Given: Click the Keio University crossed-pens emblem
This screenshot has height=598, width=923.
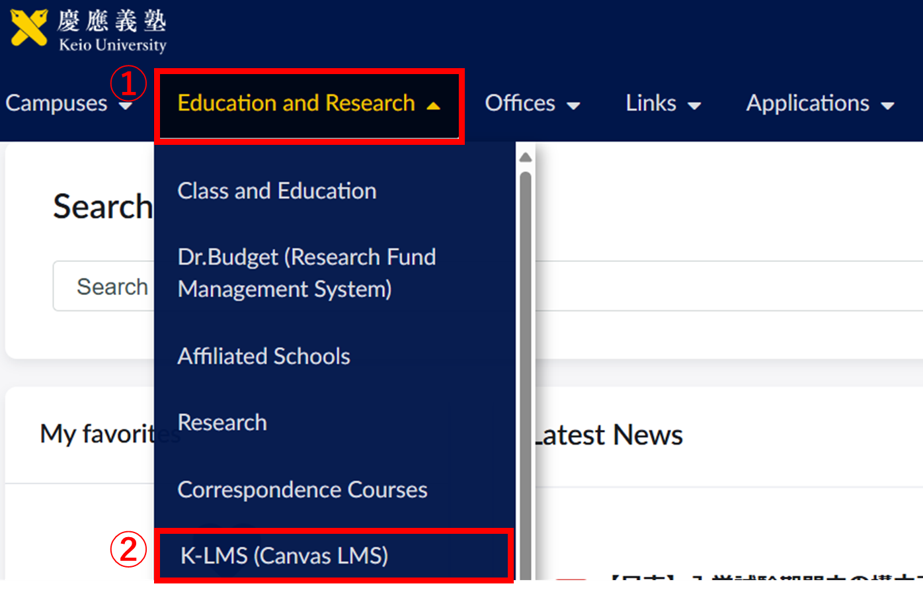Looking at the screenshot, I should pyautogui.click(x=29, y=28).
